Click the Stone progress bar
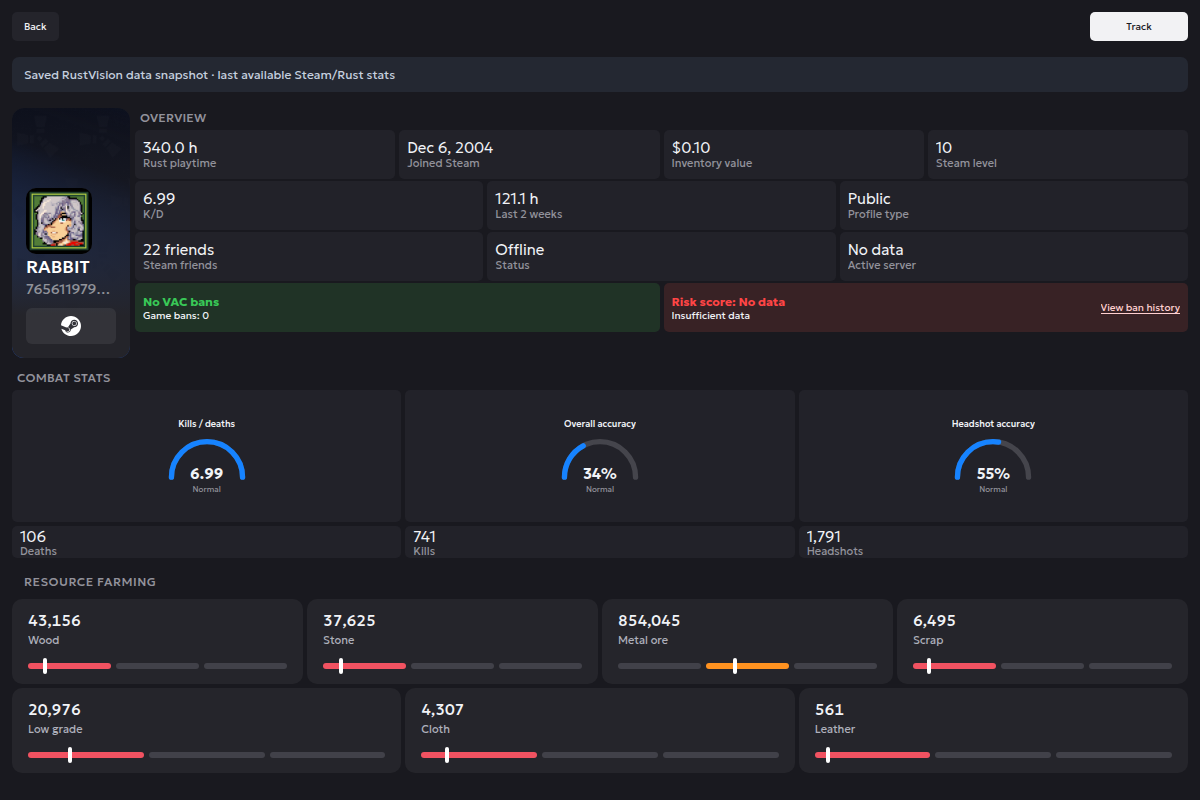 pos(452,666)
